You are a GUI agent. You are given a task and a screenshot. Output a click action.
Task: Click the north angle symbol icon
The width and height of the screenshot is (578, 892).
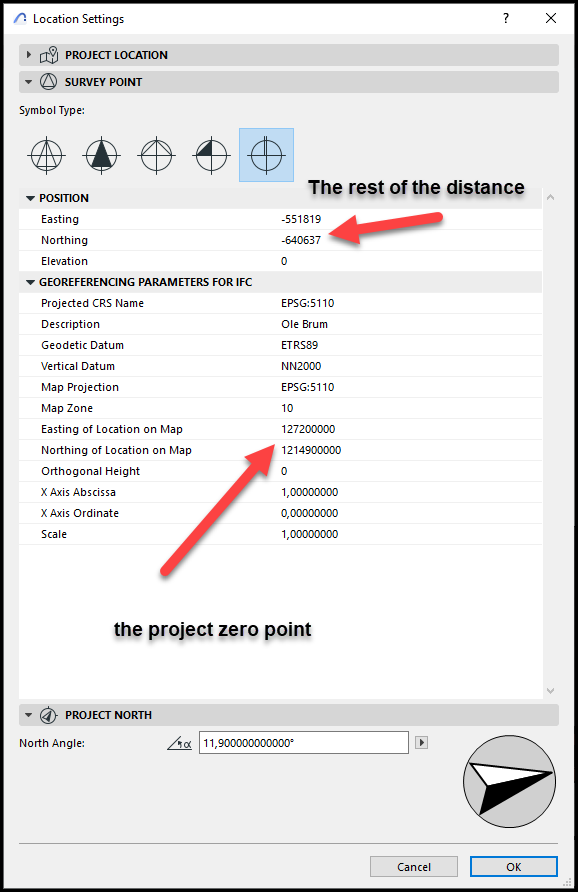point(179,743)
